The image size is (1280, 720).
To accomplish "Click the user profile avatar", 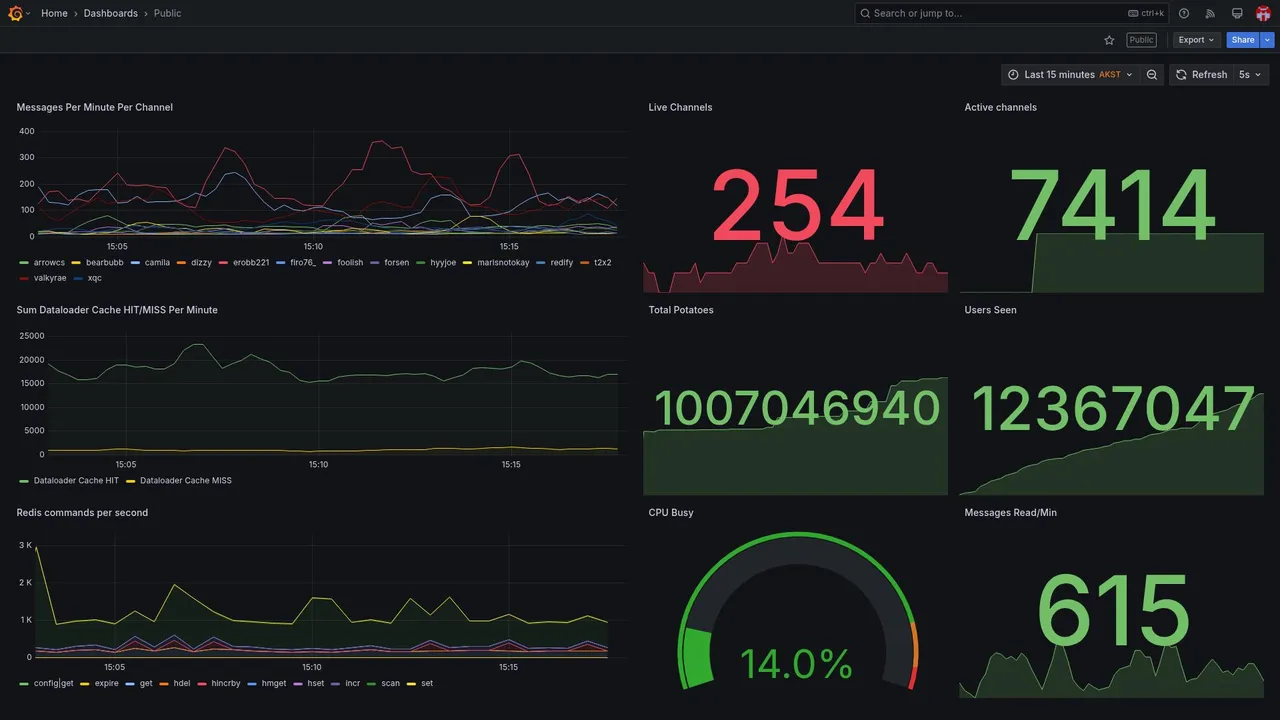I will pyautogui.click(x=1263, y=13).
